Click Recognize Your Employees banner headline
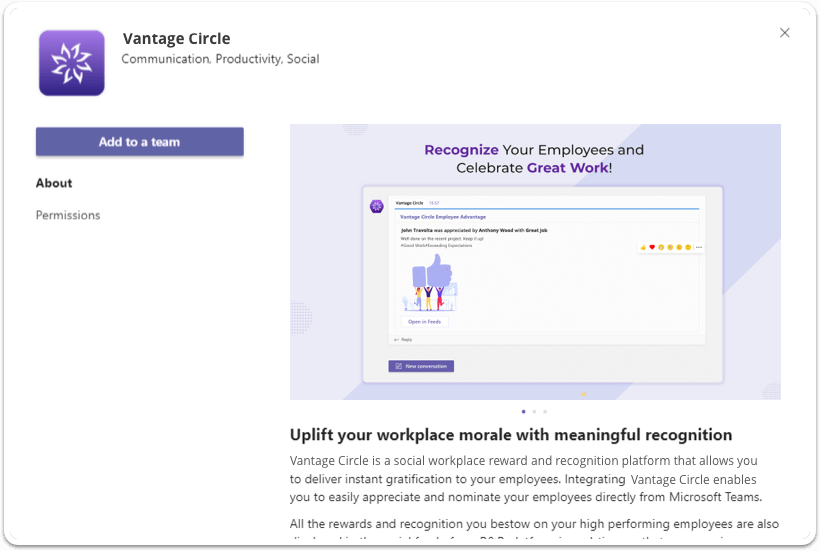 pos(534,159)
